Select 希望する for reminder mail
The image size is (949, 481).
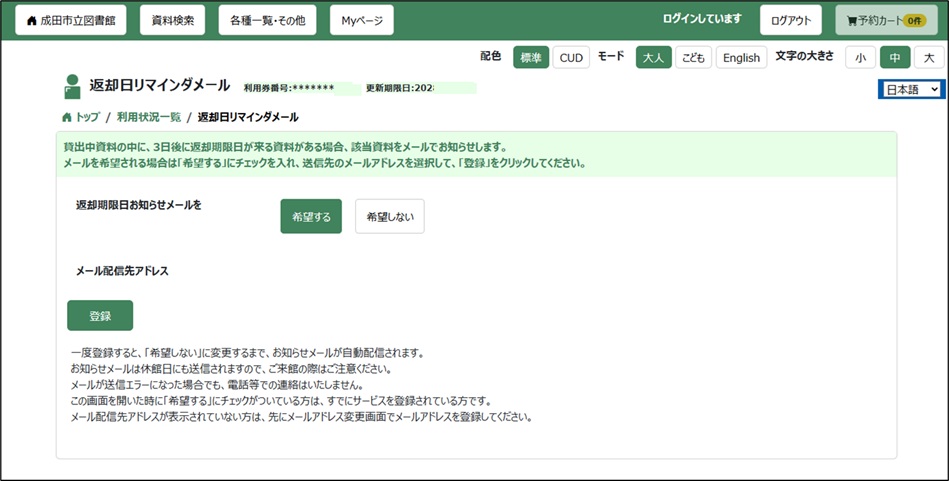311,216
